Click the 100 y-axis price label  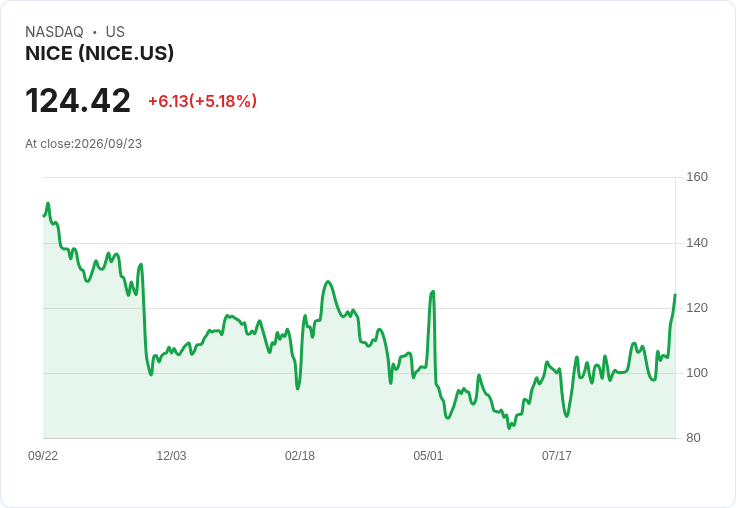697,373
